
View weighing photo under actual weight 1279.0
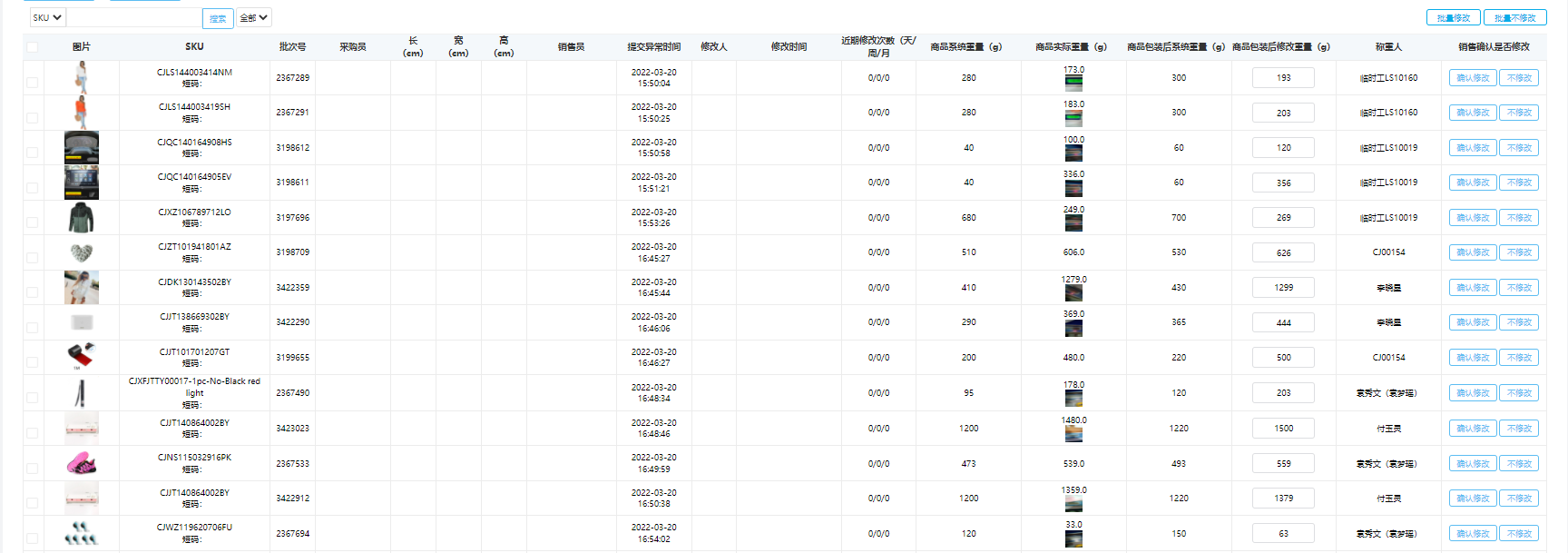pos(1073,294)
